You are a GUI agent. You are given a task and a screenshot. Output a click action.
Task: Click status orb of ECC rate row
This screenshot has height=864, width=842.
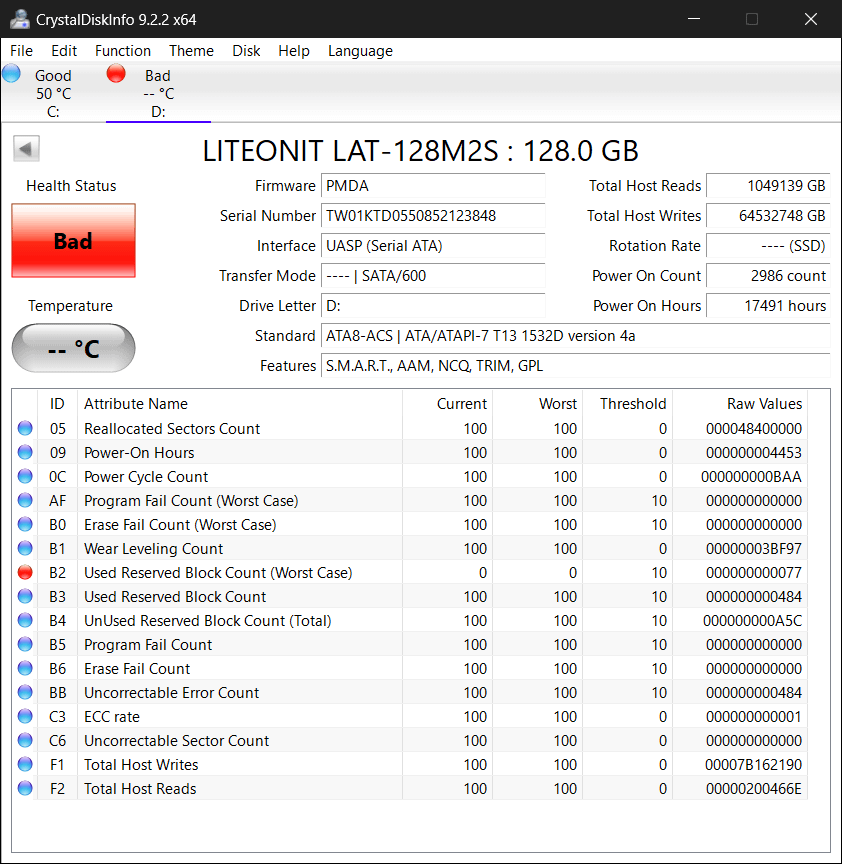point(25,716)
